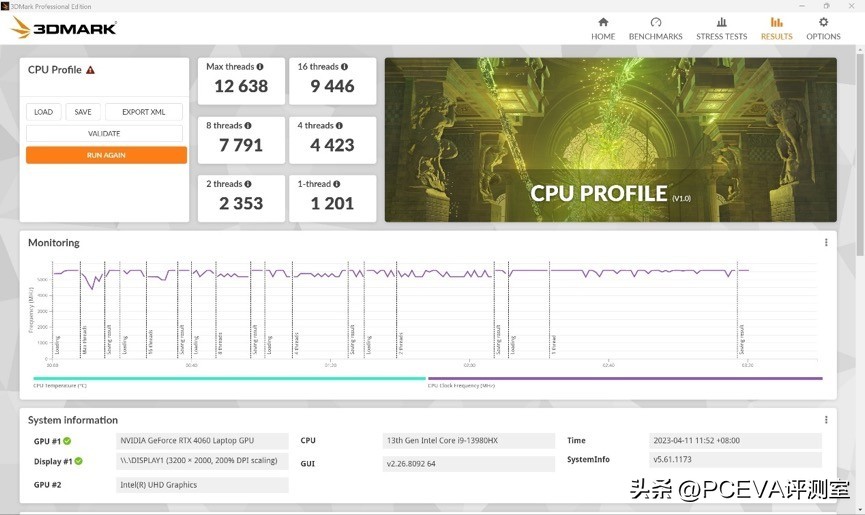Screen dimensions: 865x515
Task: Click the LOAD button
Action: (x=44, y=112)
